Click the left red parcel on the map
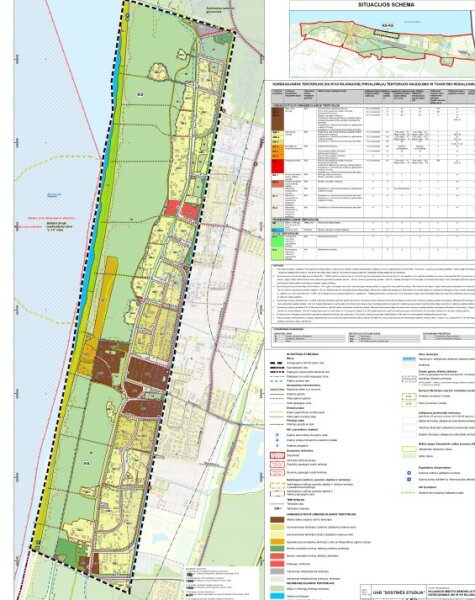Viewport: 475px width, 600px height. point(172,209)
